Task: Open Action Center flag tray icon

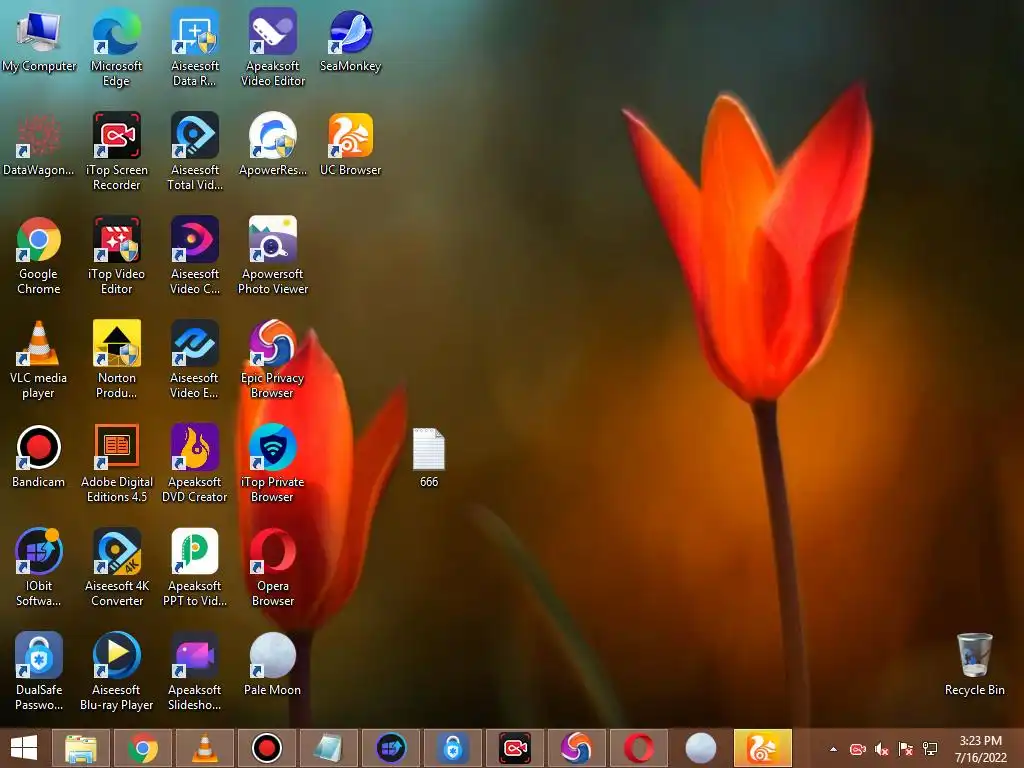Action: click(x=906, y=749)
